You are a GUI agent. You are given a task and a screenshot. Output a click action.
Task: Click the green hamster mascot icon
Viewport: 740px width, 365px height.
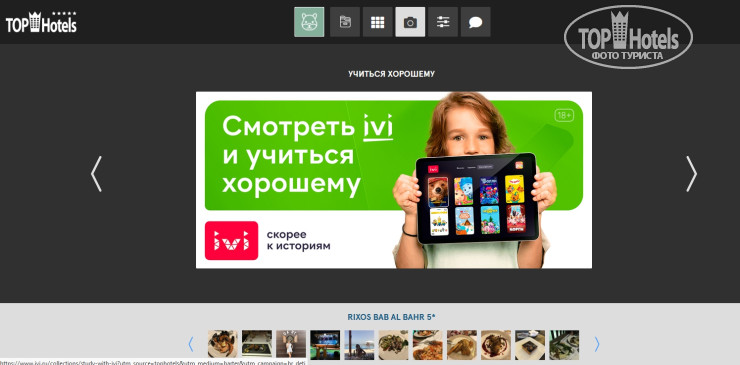(309, 22)
